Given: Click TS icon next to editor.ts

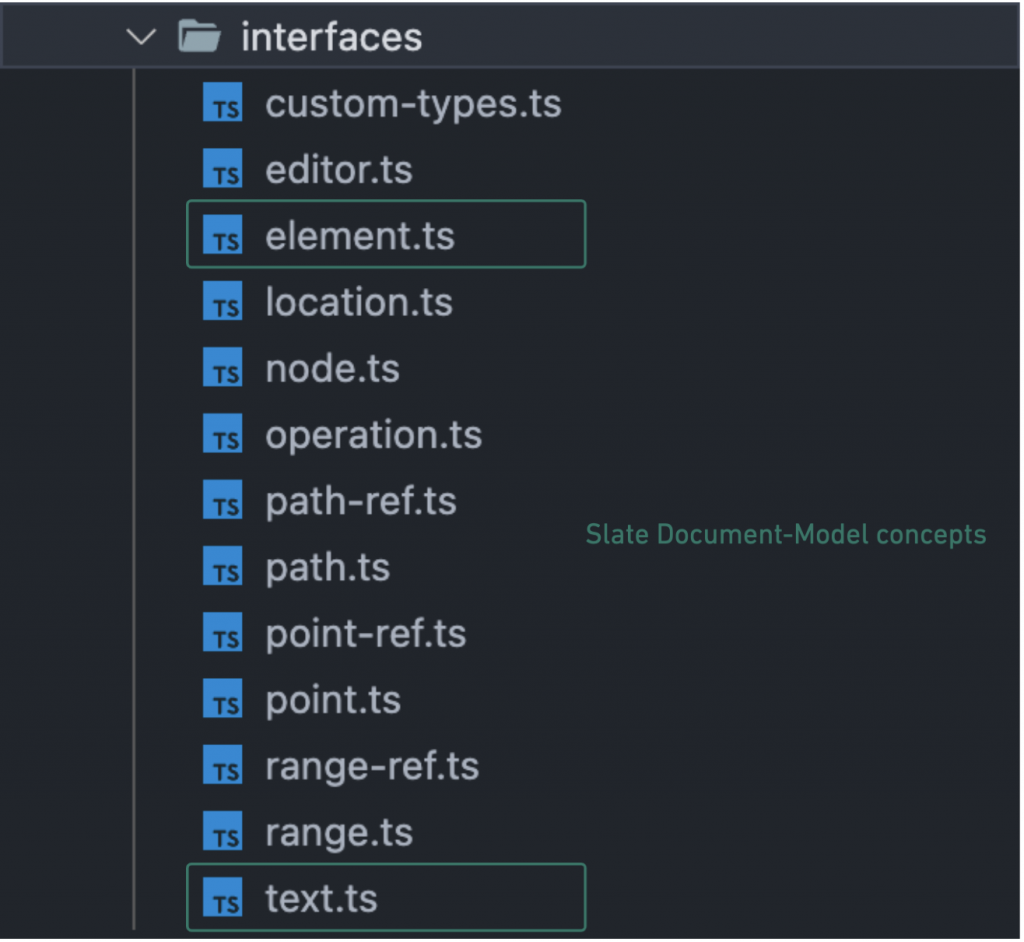Looking at the screenshot, I should pos(222,170).
